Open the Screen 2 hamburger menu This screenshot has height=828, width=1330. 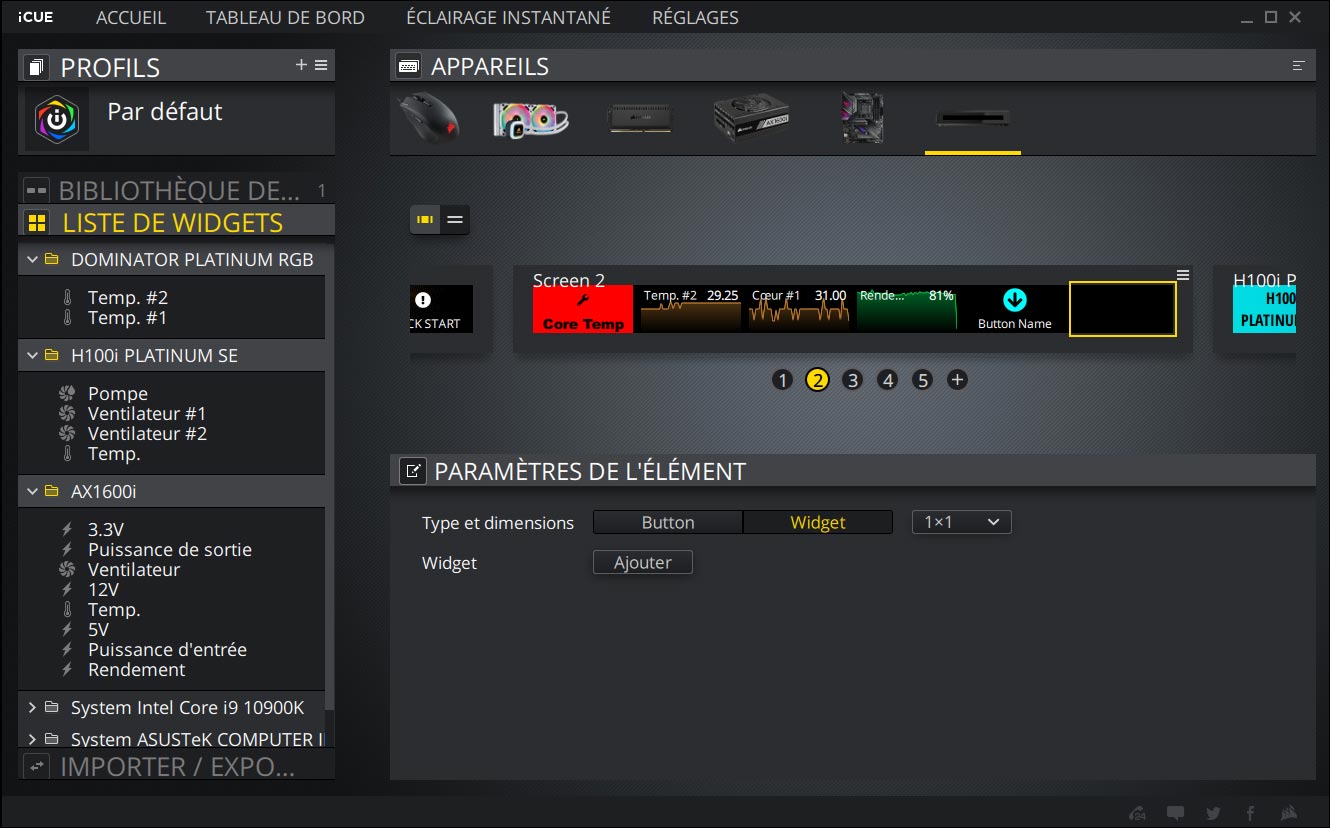point(1183,275)
